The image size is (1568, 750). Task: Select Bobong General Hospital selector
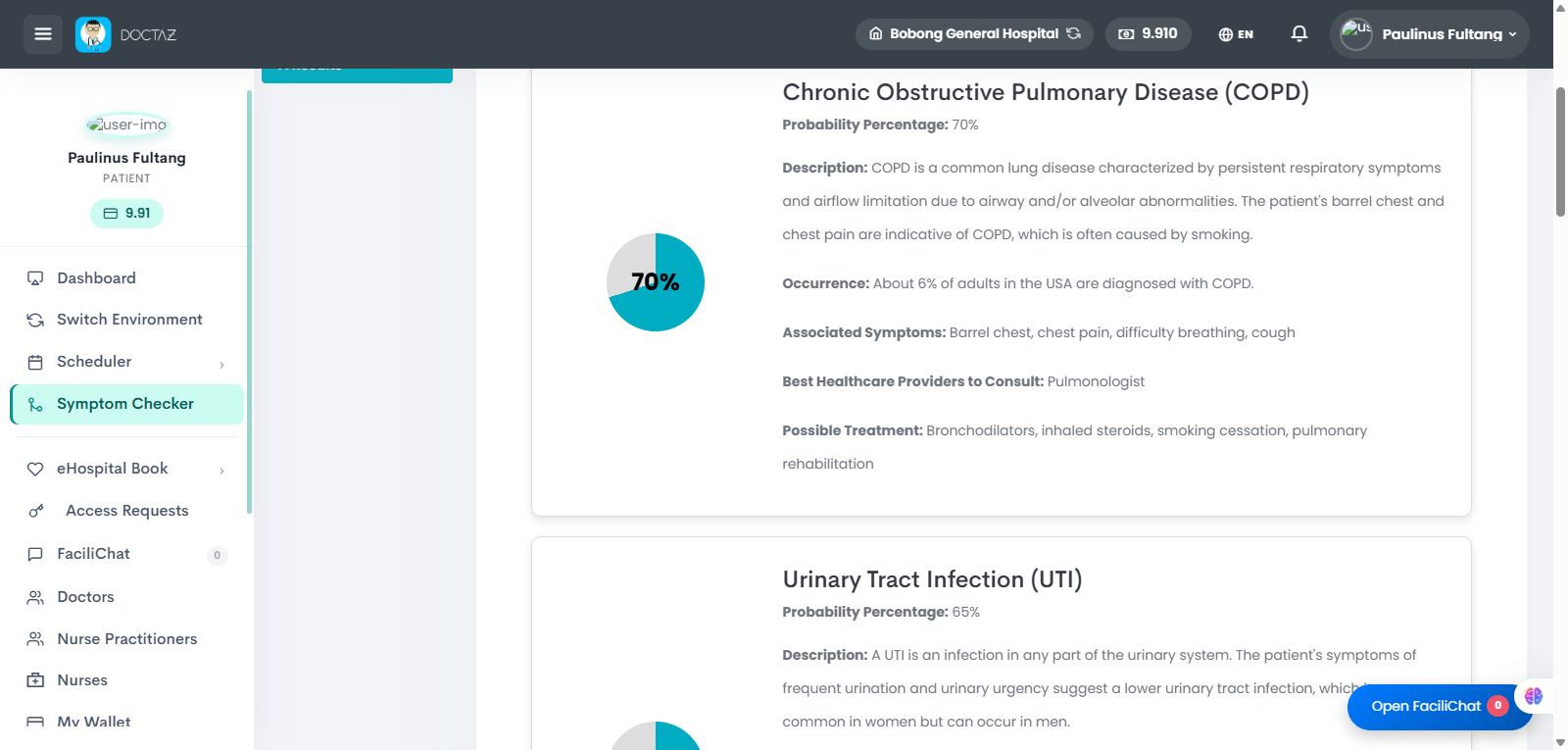(974, 33)
